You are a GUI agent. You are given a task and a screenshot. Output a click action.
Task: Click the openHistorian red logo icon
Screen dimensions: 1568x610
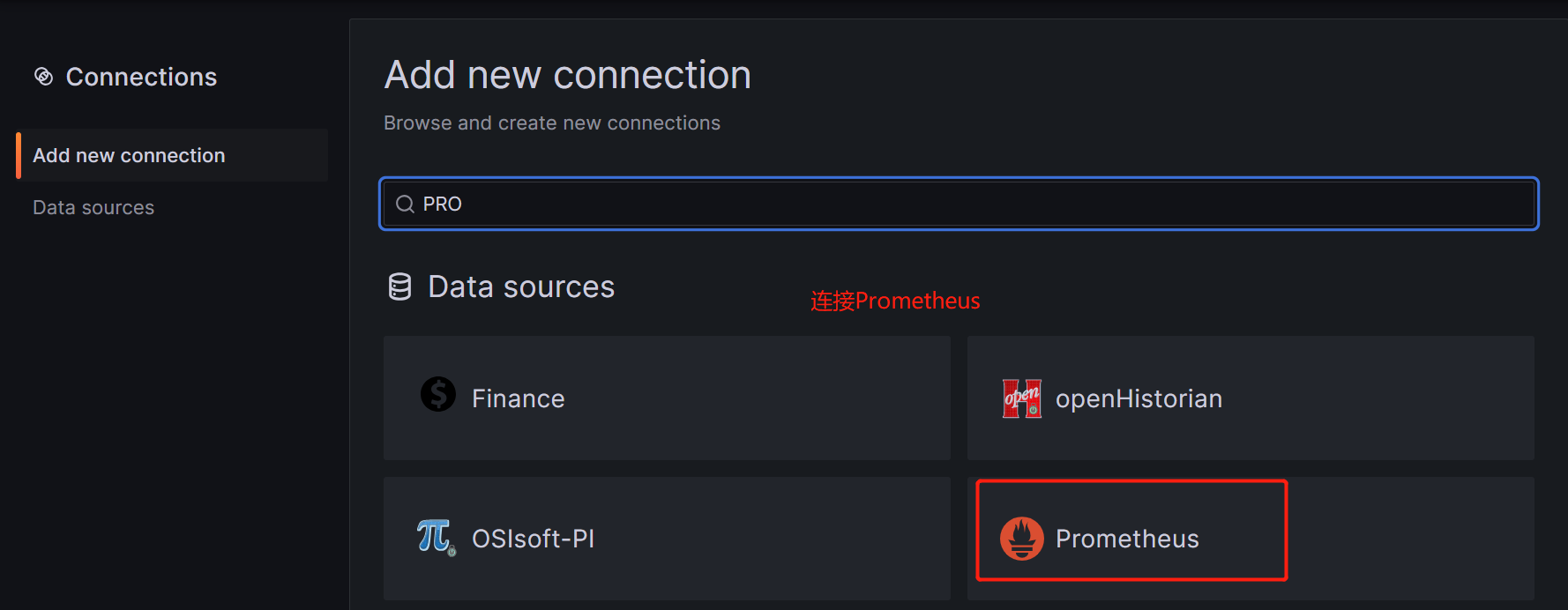click(x=1022, y=398)
